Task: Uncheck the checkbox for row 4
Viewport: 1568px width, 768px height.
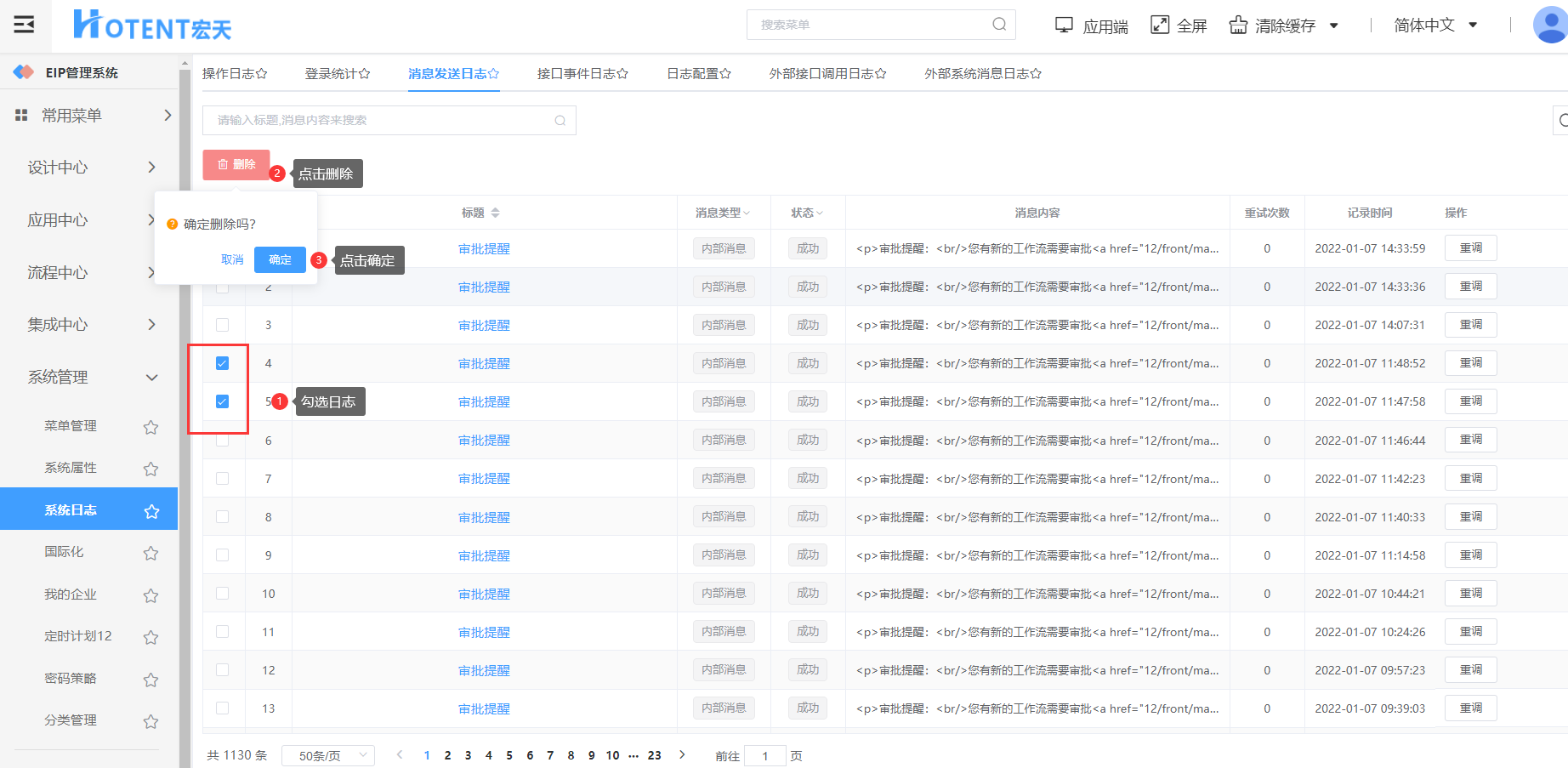Action: coord(222,363)
